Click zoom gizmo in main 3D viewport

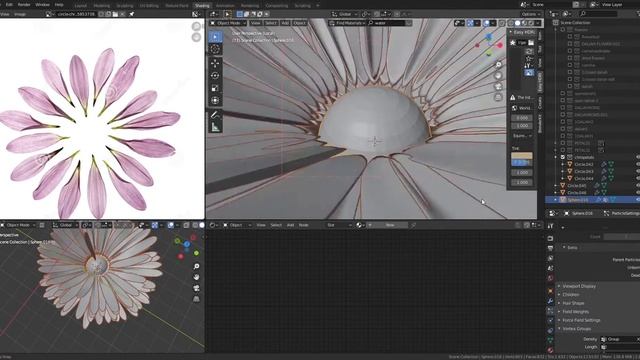(498, 65)
